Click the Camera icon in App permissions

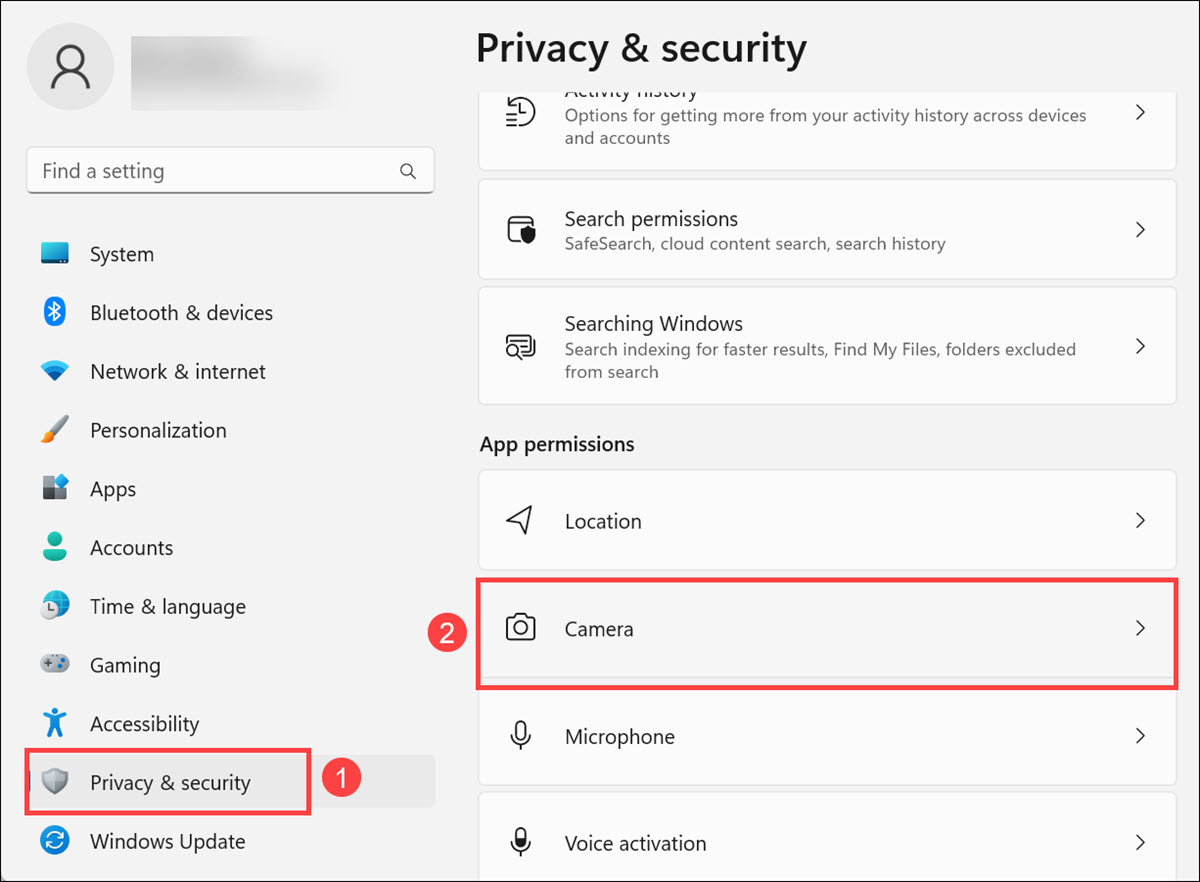pyautogui.click(x=520, y=628)
